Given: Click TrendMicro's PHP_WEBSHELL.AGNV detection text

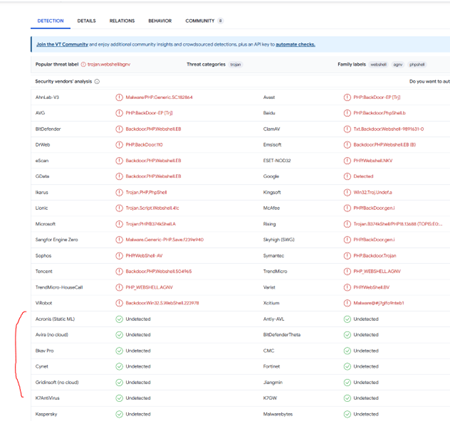Looking at the screenshot, I should [x=377, y=271].
